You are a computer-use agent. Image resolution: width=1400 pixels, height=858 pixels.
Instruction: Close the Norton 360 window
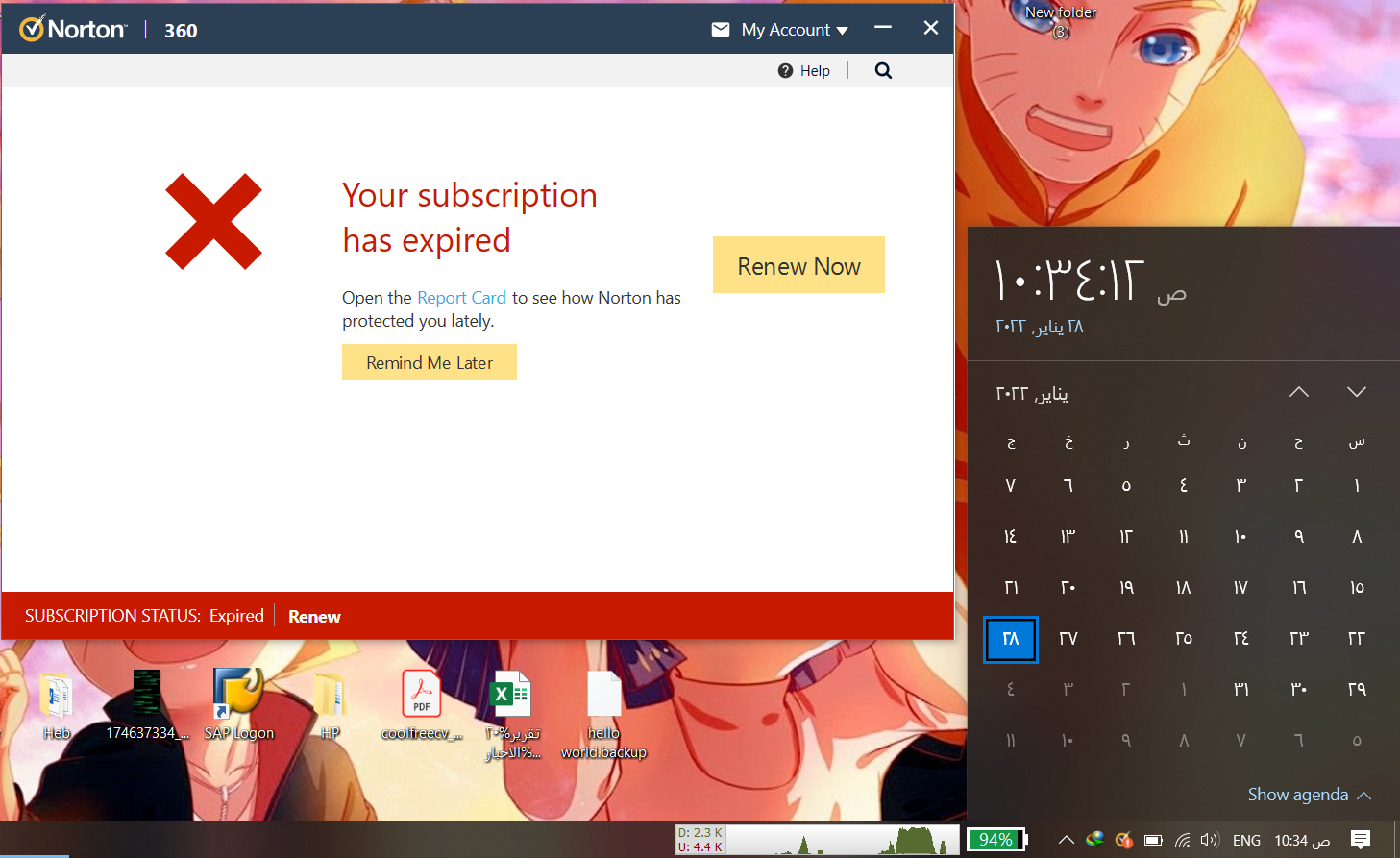930,28
